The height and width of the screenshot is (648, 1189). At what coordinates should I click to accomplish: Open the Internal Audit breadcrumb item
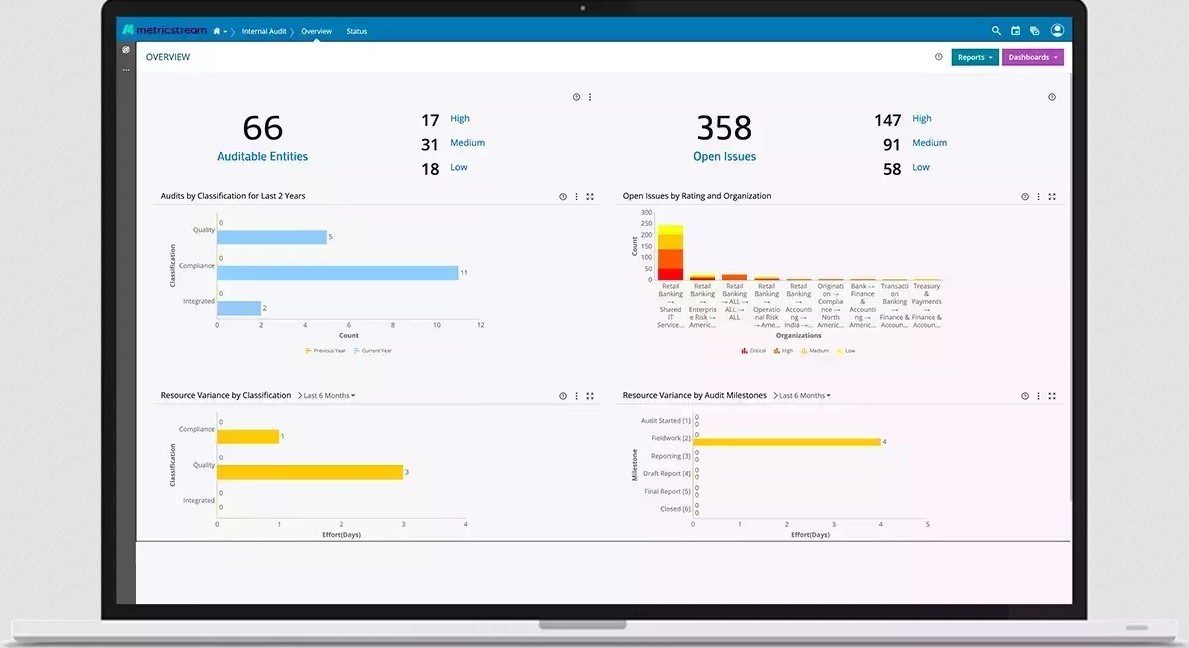point(264,31)
